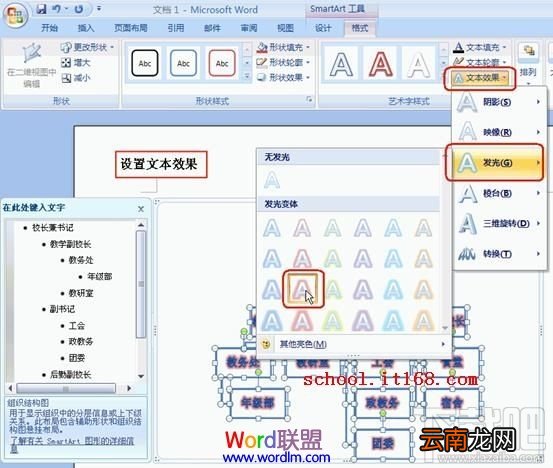Open 页面布局 ribbon tab

[x=130, y=28]
